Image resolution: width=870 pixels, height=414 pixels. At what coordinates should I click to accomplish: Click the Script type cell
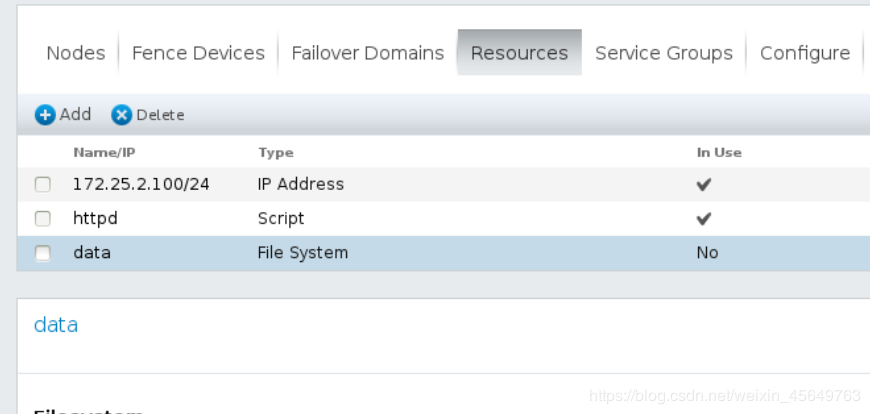(281, 219)
